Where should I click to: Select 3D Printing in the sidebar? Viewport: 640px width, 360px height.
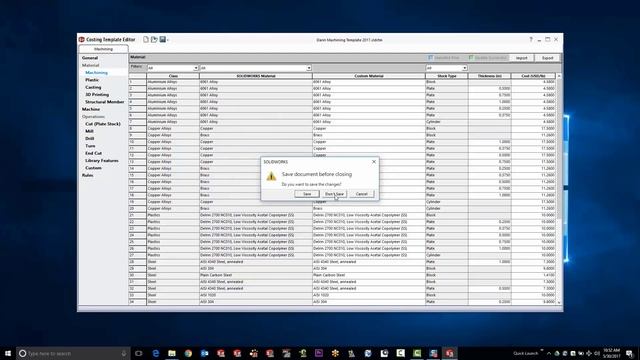97,95
